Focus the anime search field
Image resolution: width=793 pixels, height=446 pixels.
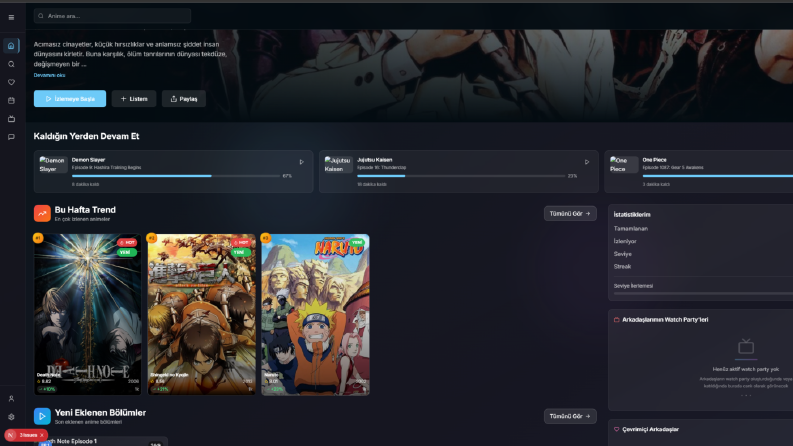[x=112, y=16]
